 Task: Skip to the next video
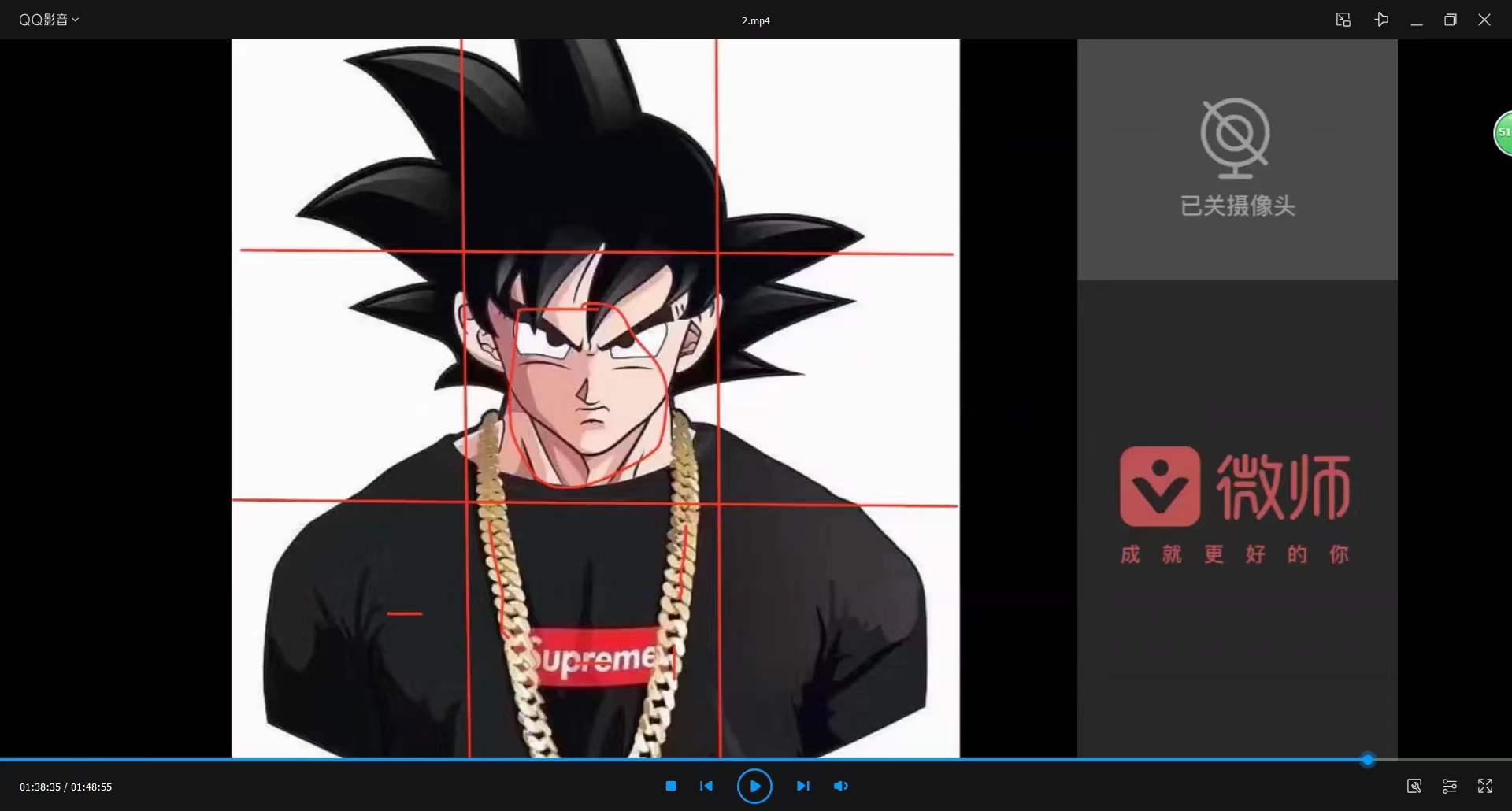click(x=802, y=786)
